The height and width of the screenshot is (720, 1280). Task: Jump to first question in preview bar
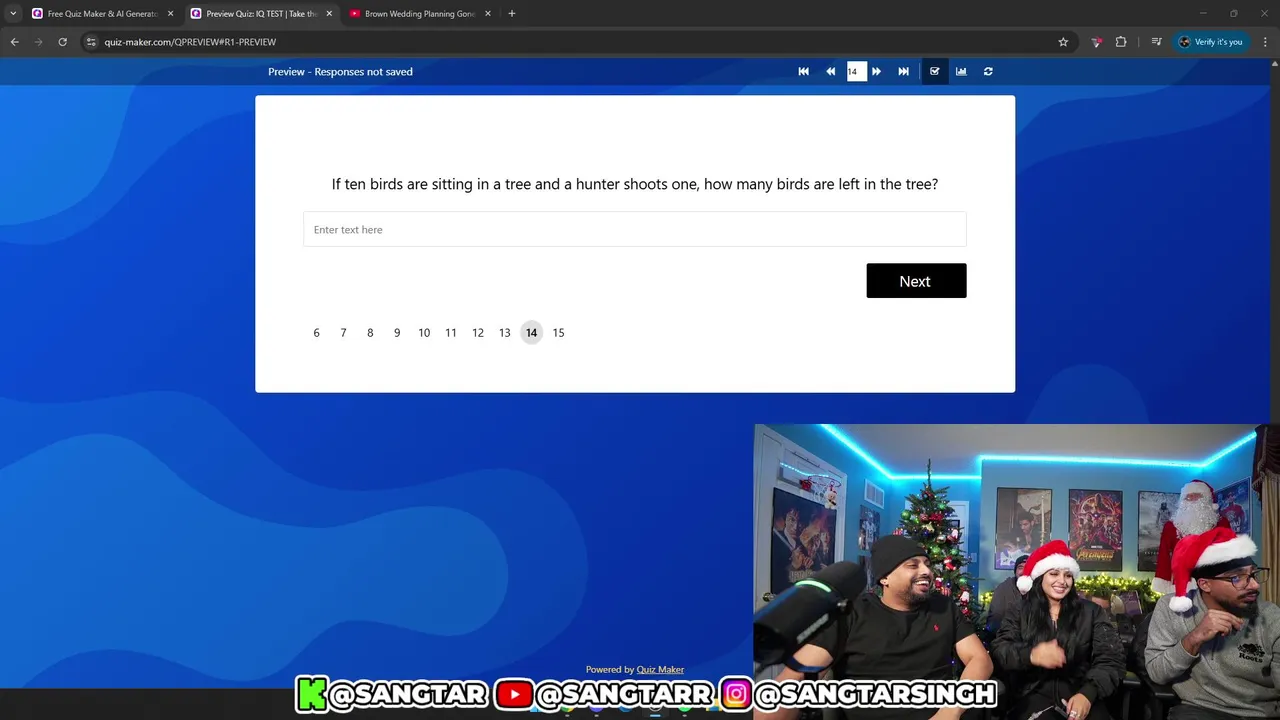pos(803,71)
